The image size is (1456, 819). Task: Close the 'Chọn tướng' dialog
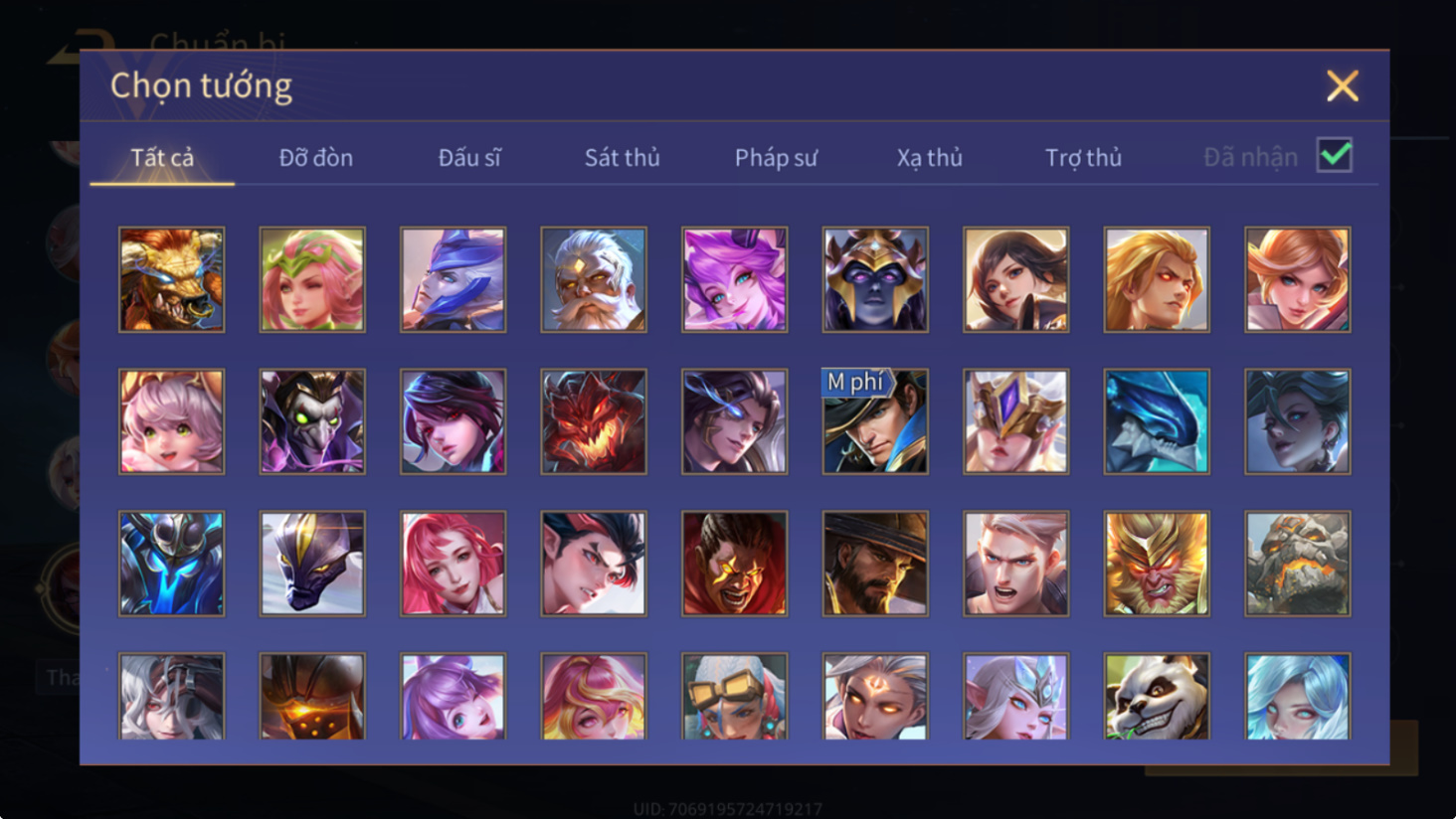point(1342,86)
